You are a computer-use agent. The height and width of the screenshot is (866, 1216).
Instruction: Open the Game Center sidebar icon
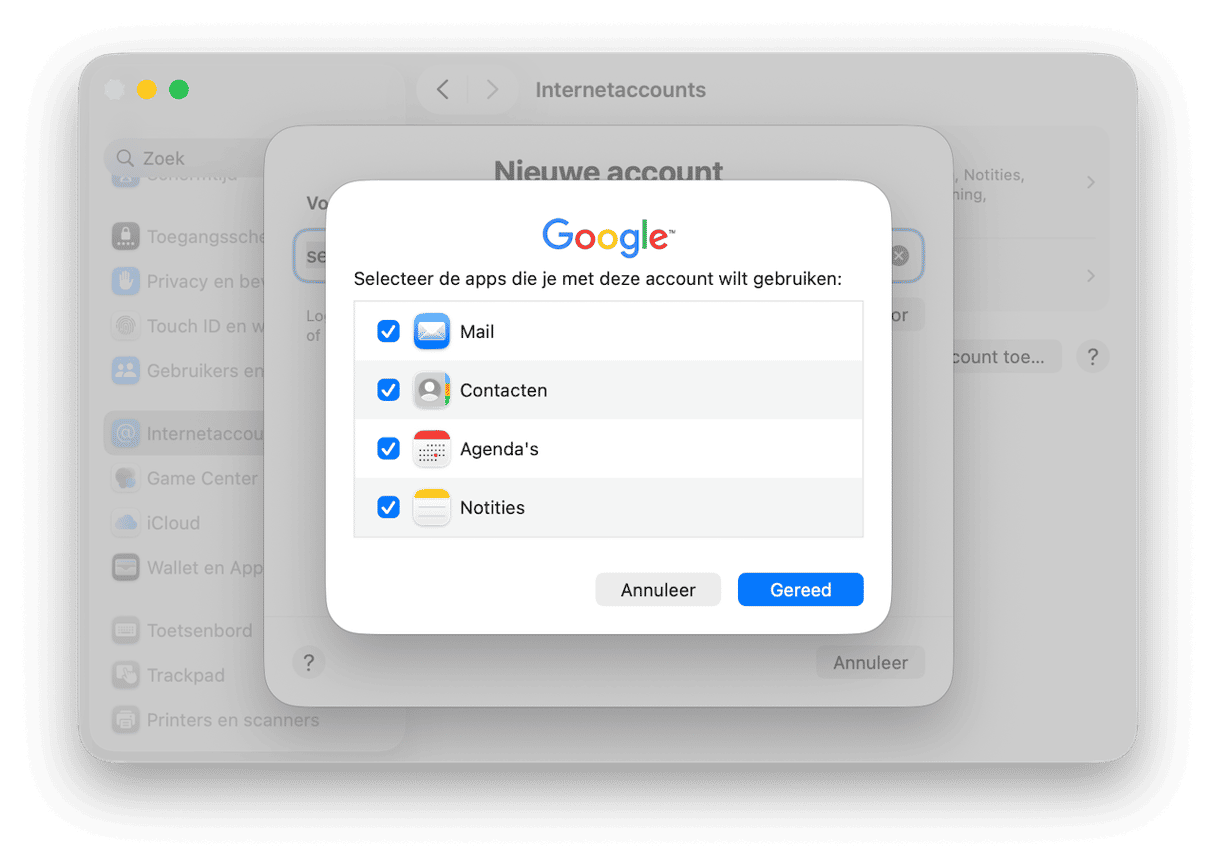click(125, 478)
